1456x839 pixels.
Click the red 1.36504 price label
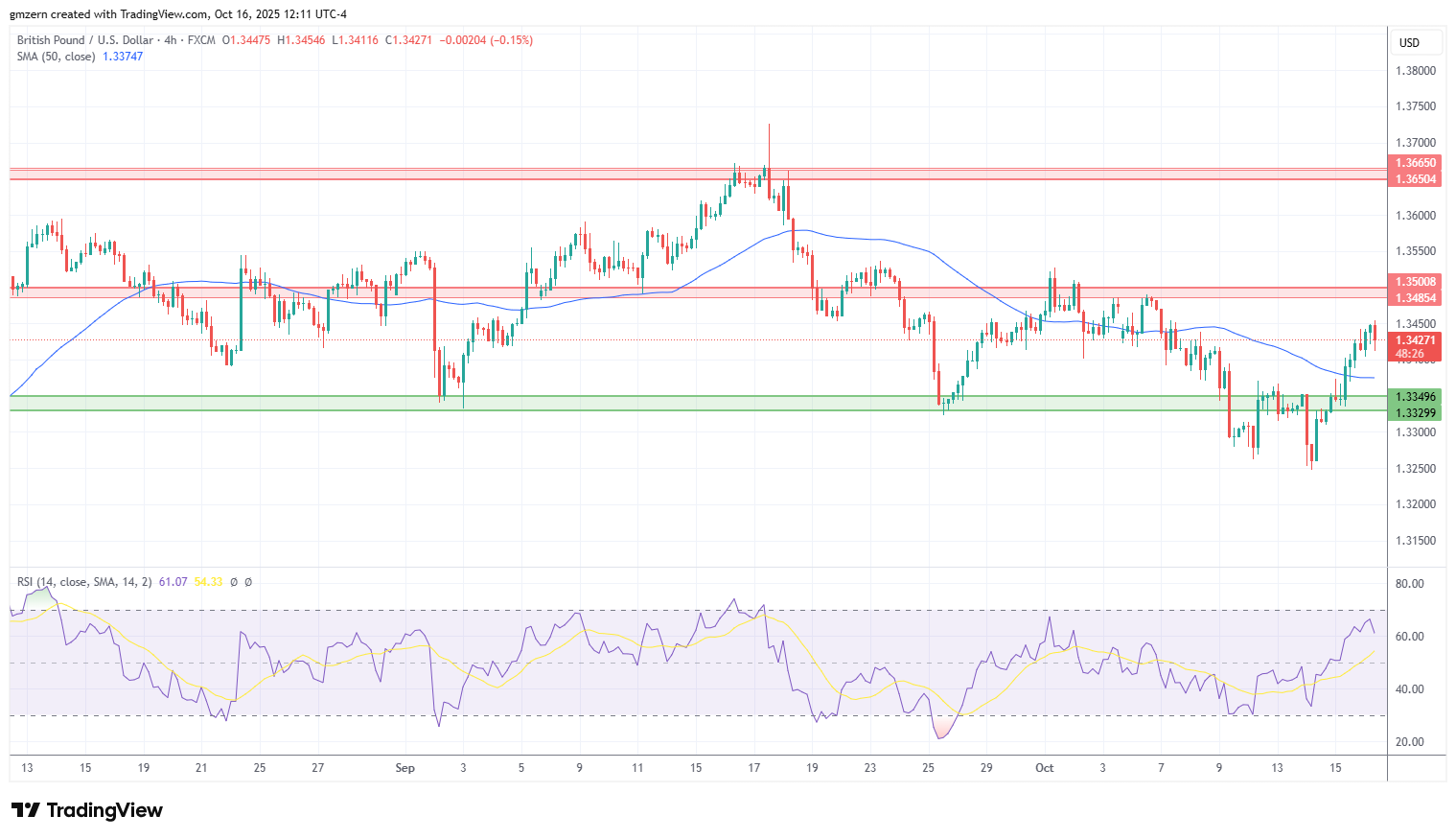(x=1415, y=179)
